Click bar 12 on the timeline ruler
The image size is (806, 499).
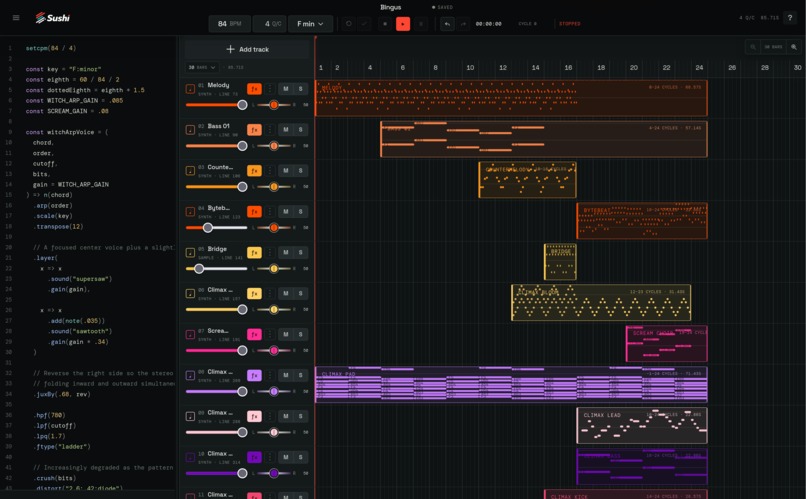pos(503,67)
